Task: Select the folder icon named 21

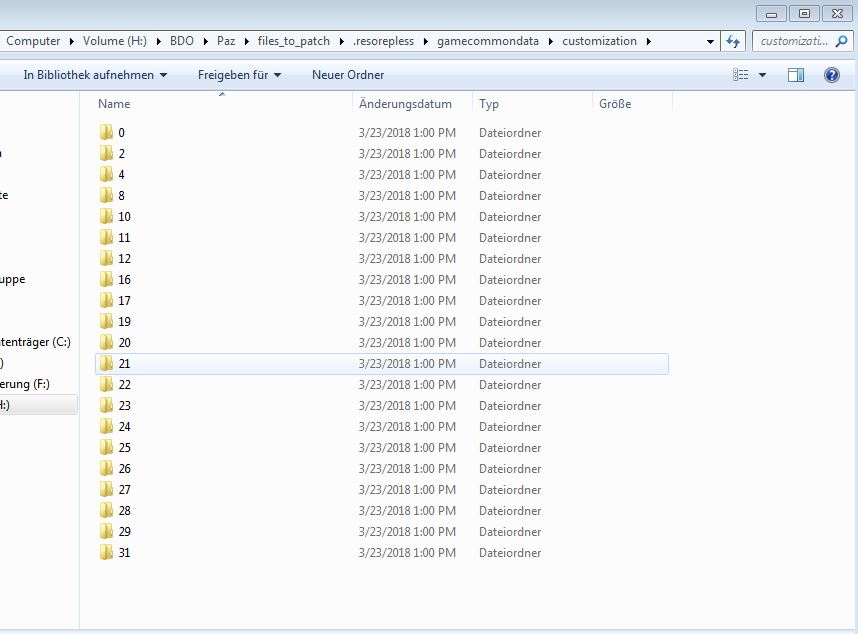Action: point(107,364)
